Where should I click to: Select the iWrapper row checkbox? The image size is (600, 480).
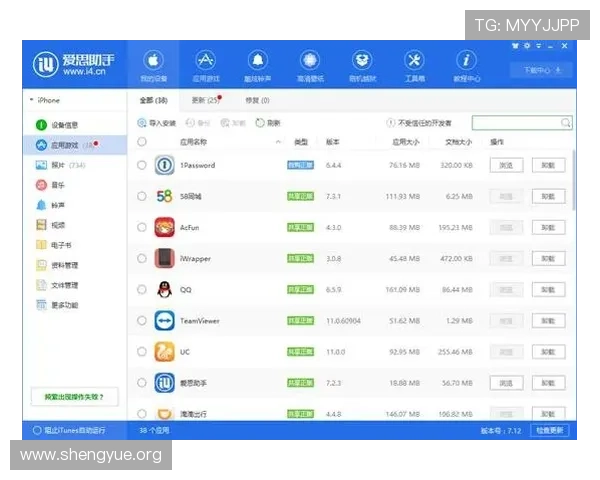point(142,258)
